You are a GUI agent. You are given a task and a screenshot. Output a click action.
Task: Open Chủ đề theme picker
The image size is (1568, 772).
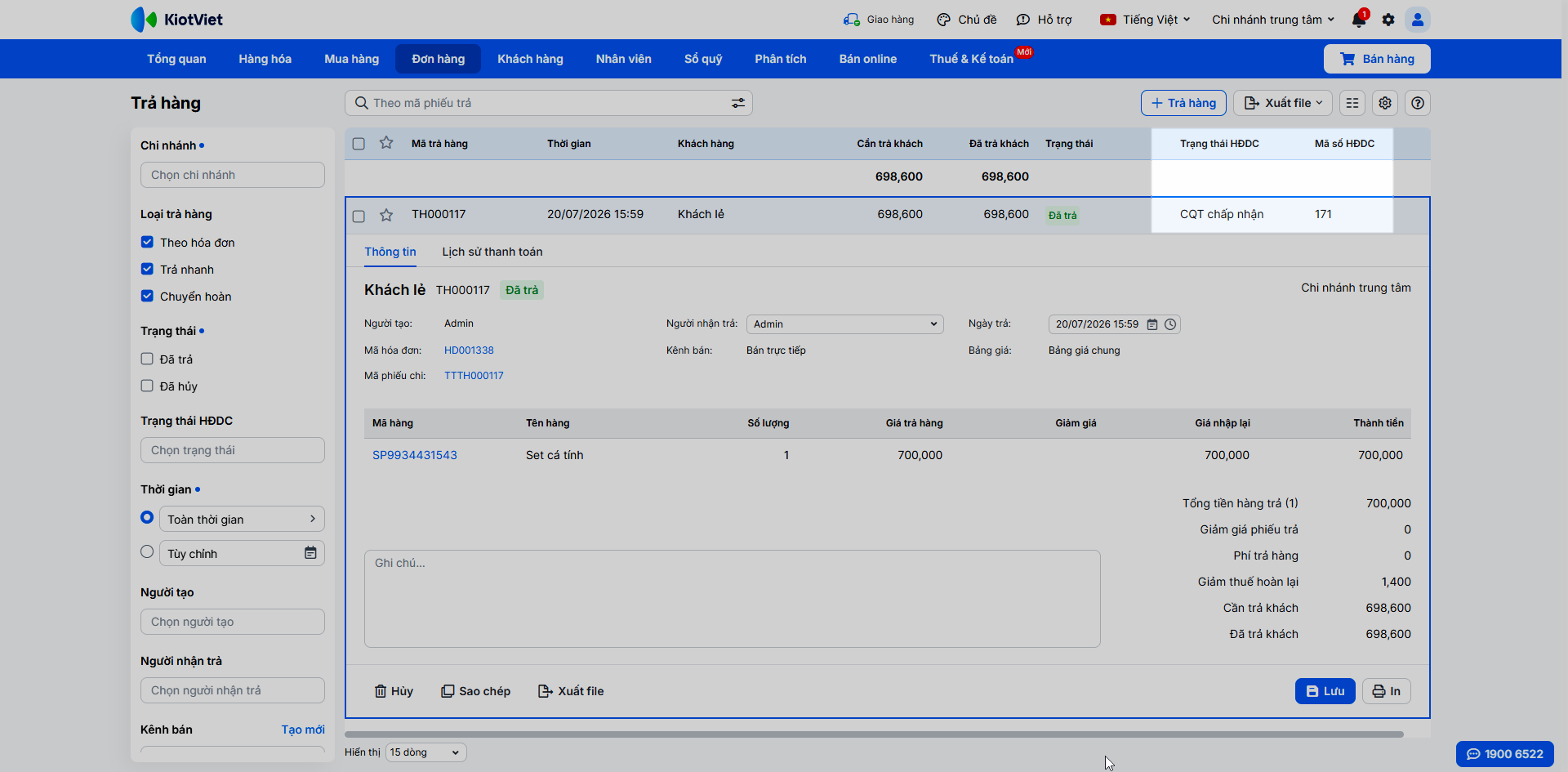(x=967, y=20)
